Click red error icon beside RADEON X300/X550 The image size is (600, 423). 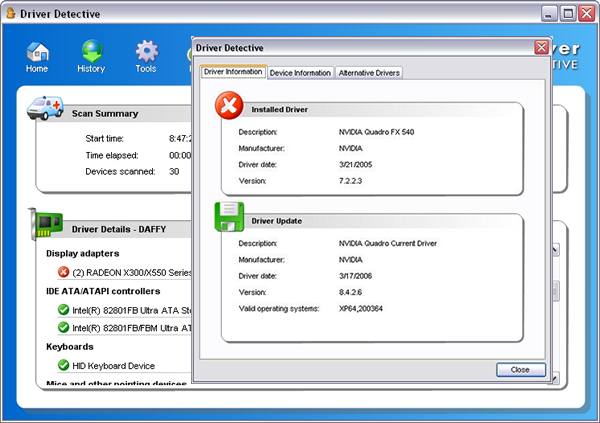pos(63,272)
